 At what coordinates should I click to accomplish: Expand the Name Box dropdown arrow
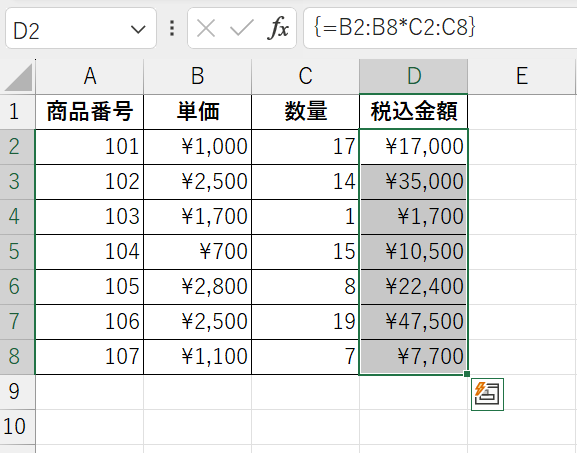[138, 29]
